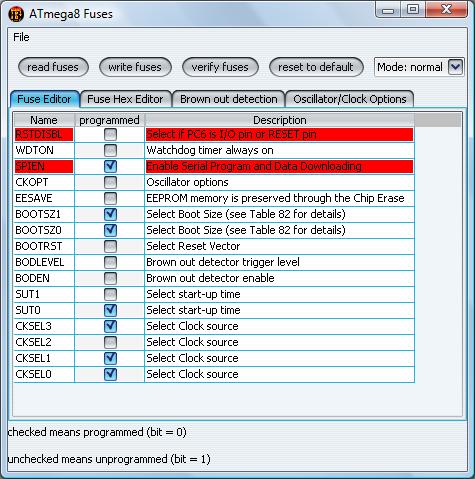Switch to the Fuse Hex Editor tab
475x479 pixels.
point(125,99)
